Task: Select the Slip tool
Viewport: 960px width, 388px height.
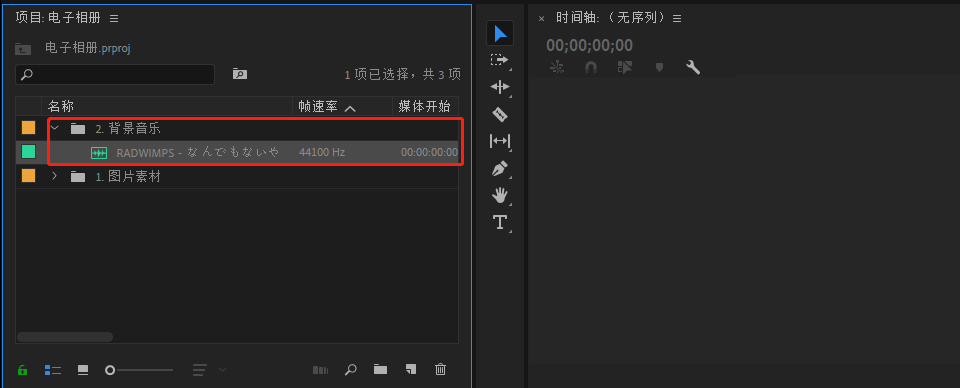Action: click(500, 141)
